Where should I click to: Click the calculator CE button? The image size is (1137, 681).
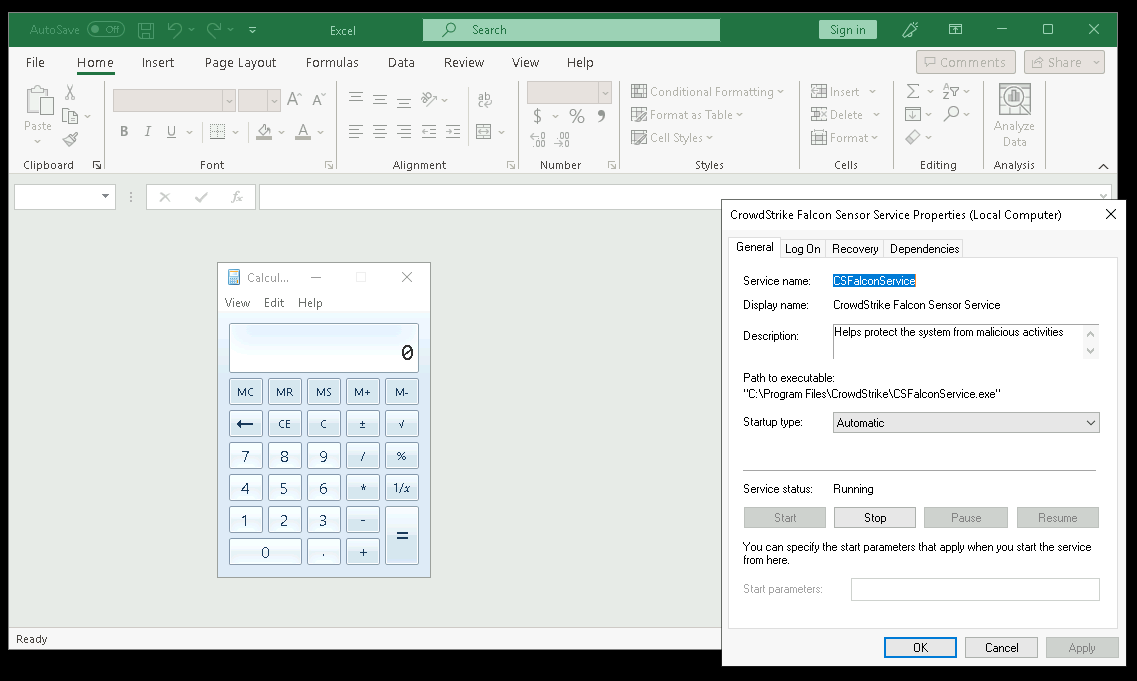point(284,424)
